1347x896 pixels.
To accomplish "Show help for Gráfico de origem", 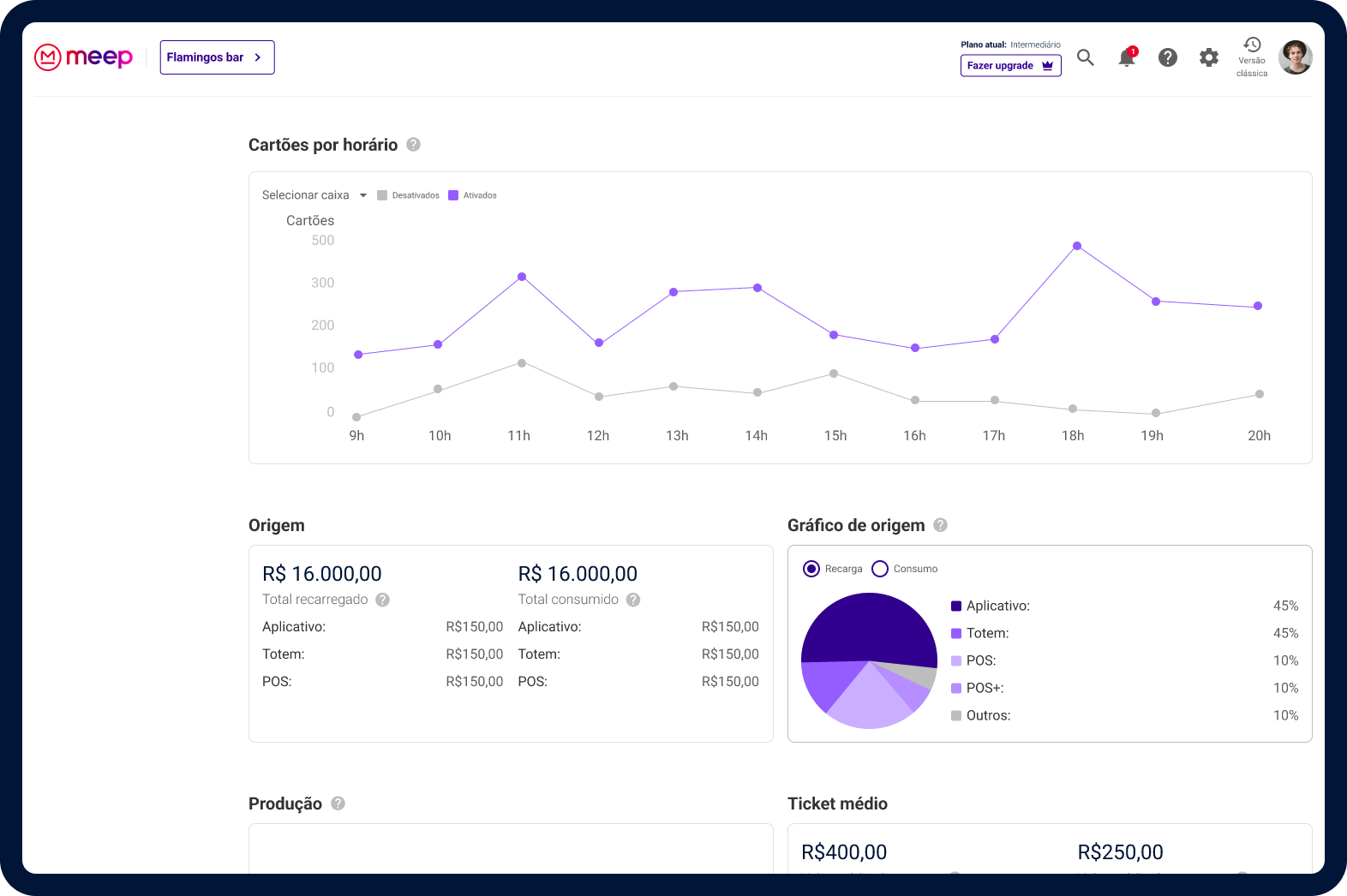I will coord(940,525).
